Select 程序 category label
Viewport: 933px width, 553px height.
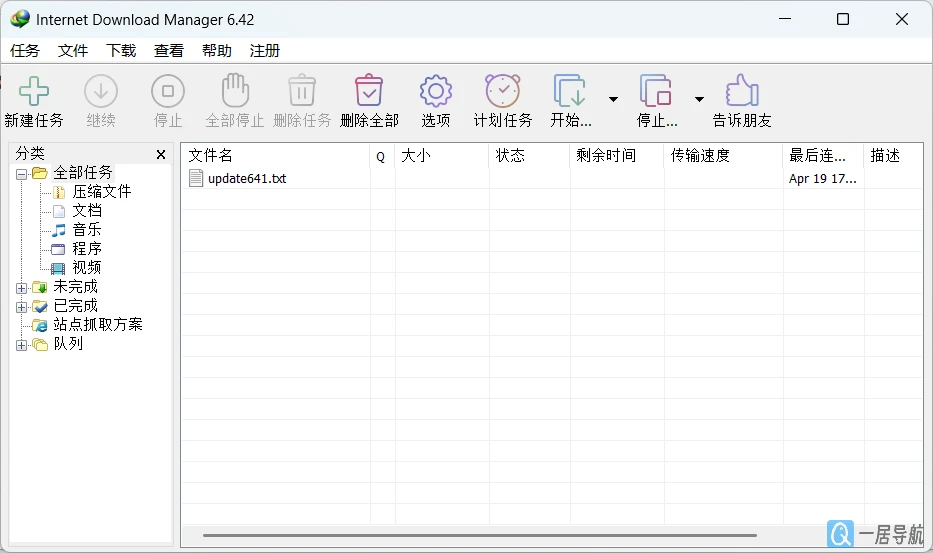pyautogui.click(x=87, y=249)
